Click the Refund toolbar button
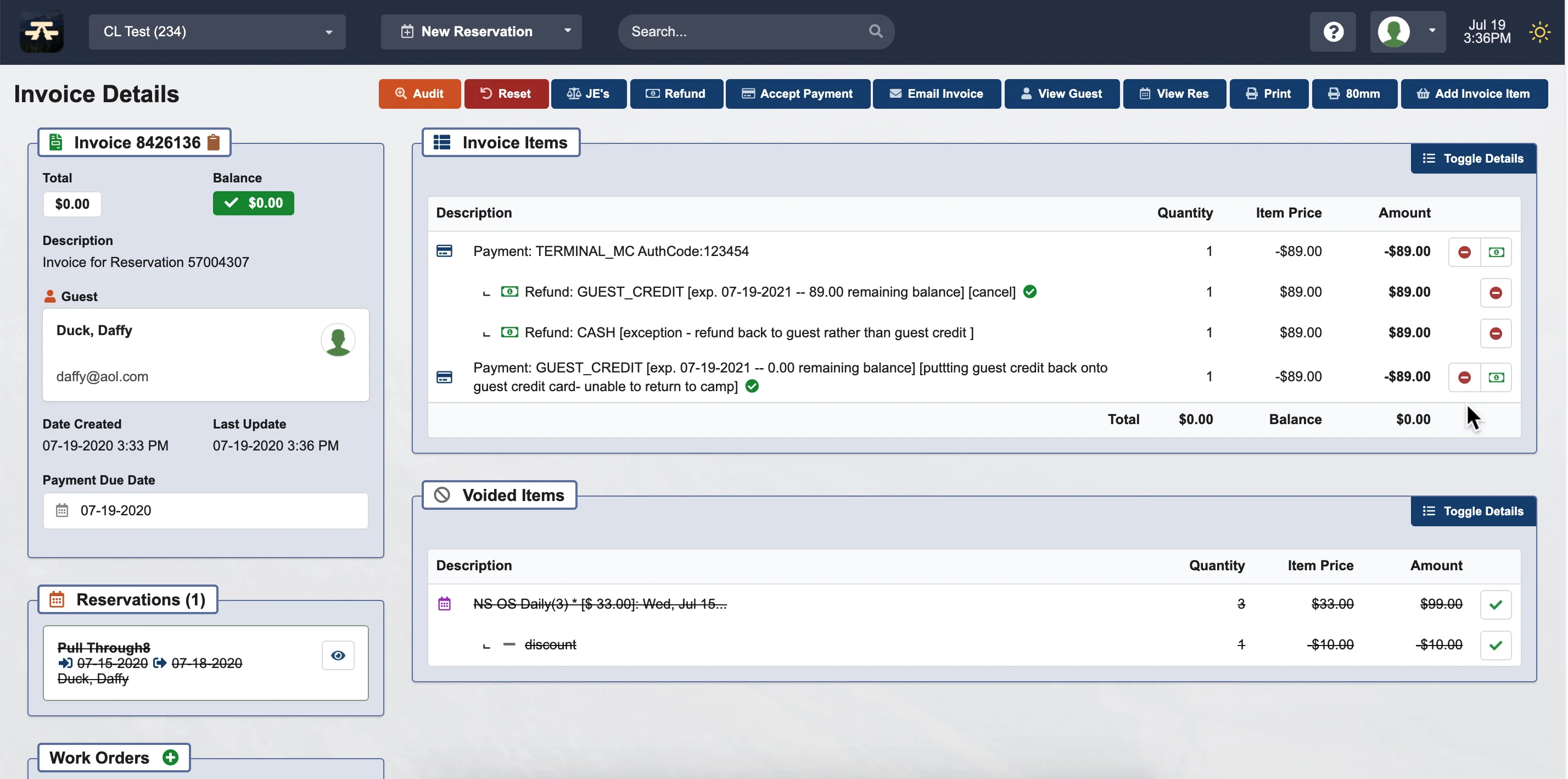 (x=676, y=94)
